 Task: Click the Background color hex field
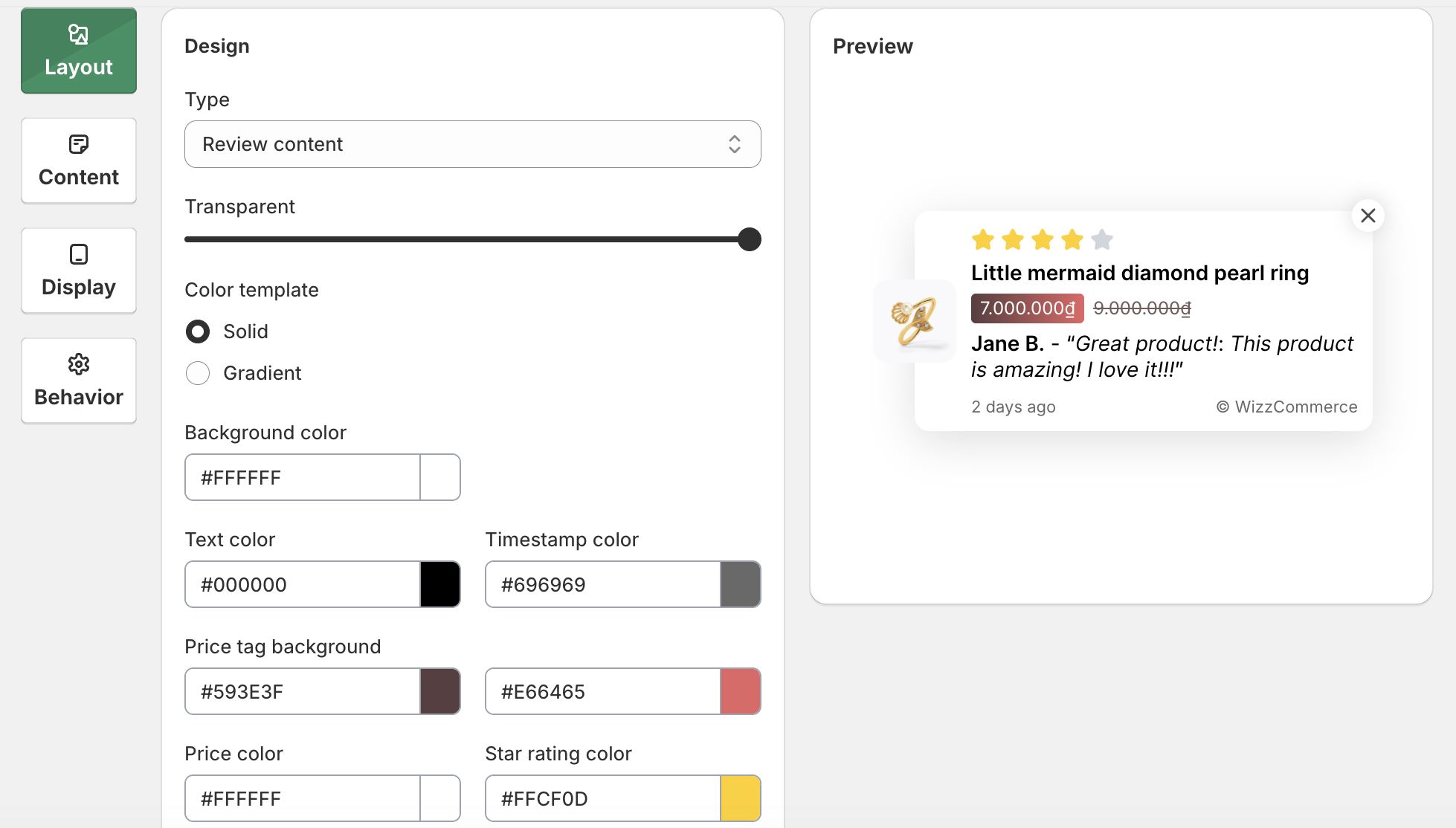303,477
